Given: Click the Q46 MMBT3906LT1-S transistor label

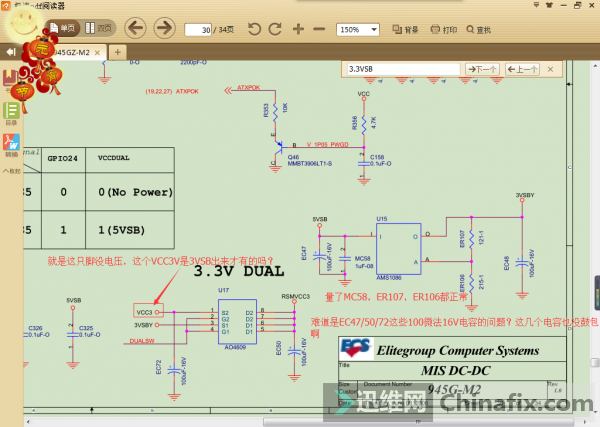Looking at the screenshot, I should coord(310,160).
